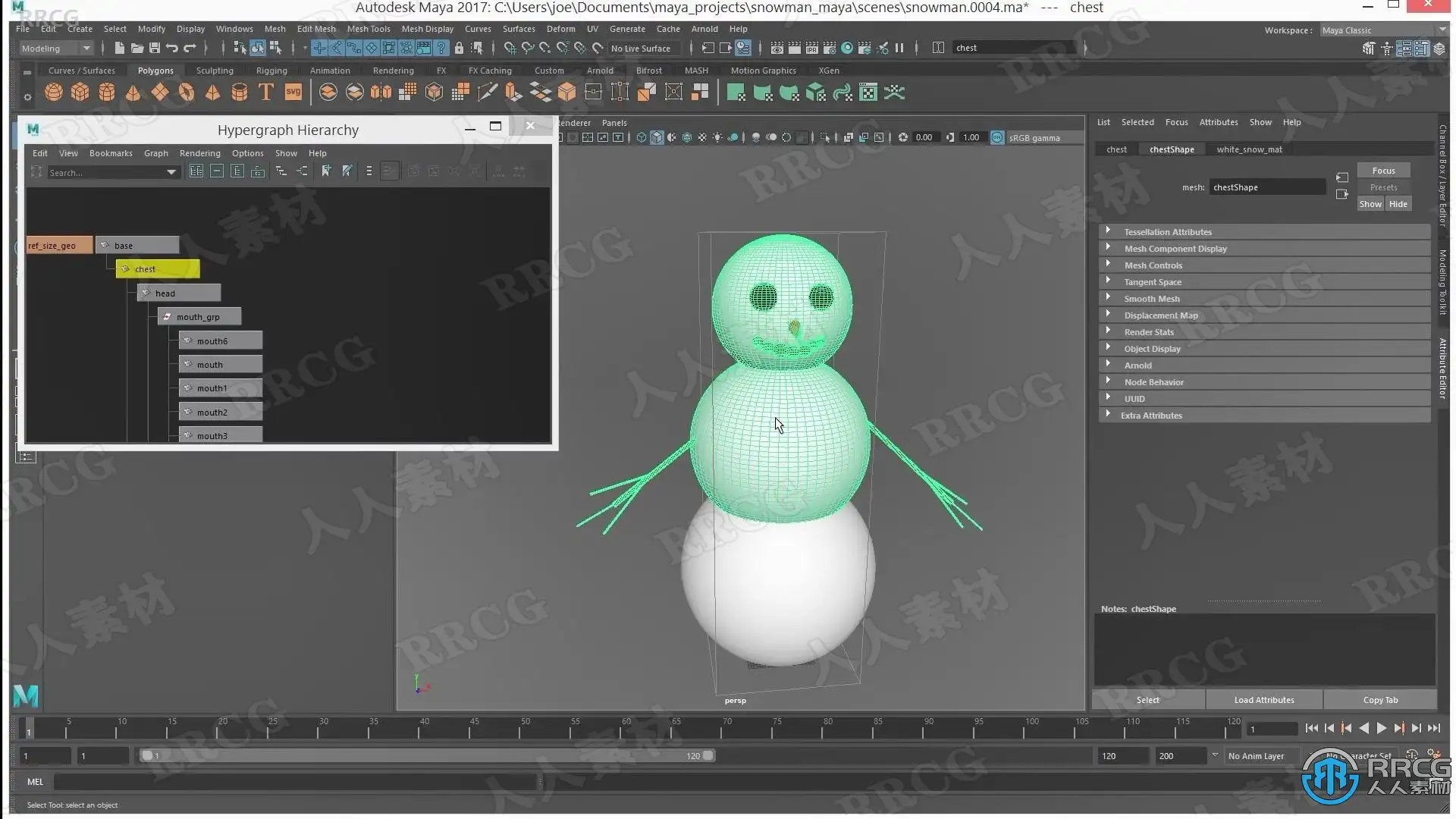Click the undo arrow icon
Image resolution: width=1456 pixels, height=819 pixels.
coord(172,48)
